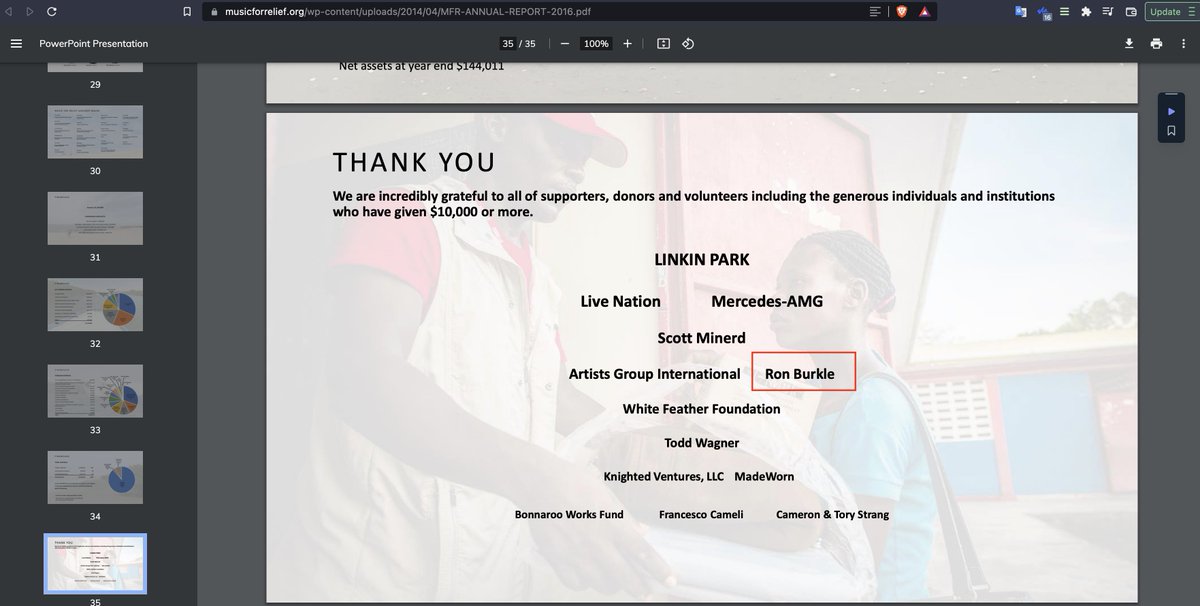Click White Feather Foundation text
The image size is (1200, 606).
pyautogui.click(x=702, y=409)
